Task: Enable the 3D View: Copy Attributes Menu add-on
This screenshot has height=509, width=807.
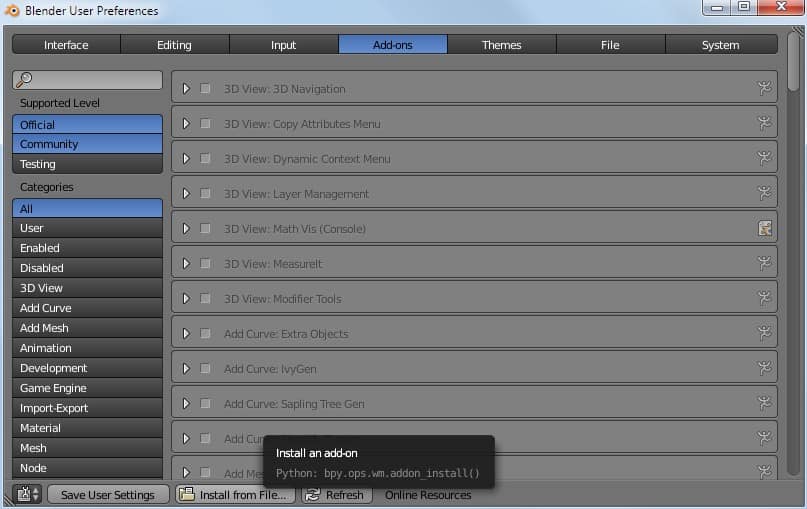Action: point(205,124)
